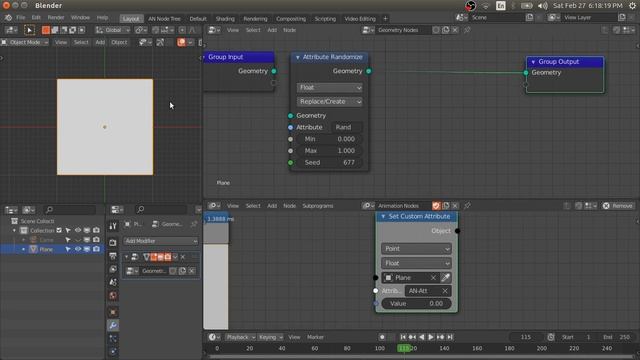Toggle Collection viewport visibility eye
The width and height of the screenshot is (640, 360).
click(x=78, y=231)
